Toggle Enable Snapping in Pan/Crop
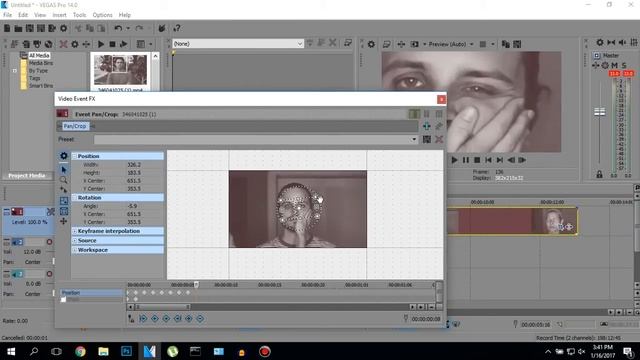 (x=64, y=190)
